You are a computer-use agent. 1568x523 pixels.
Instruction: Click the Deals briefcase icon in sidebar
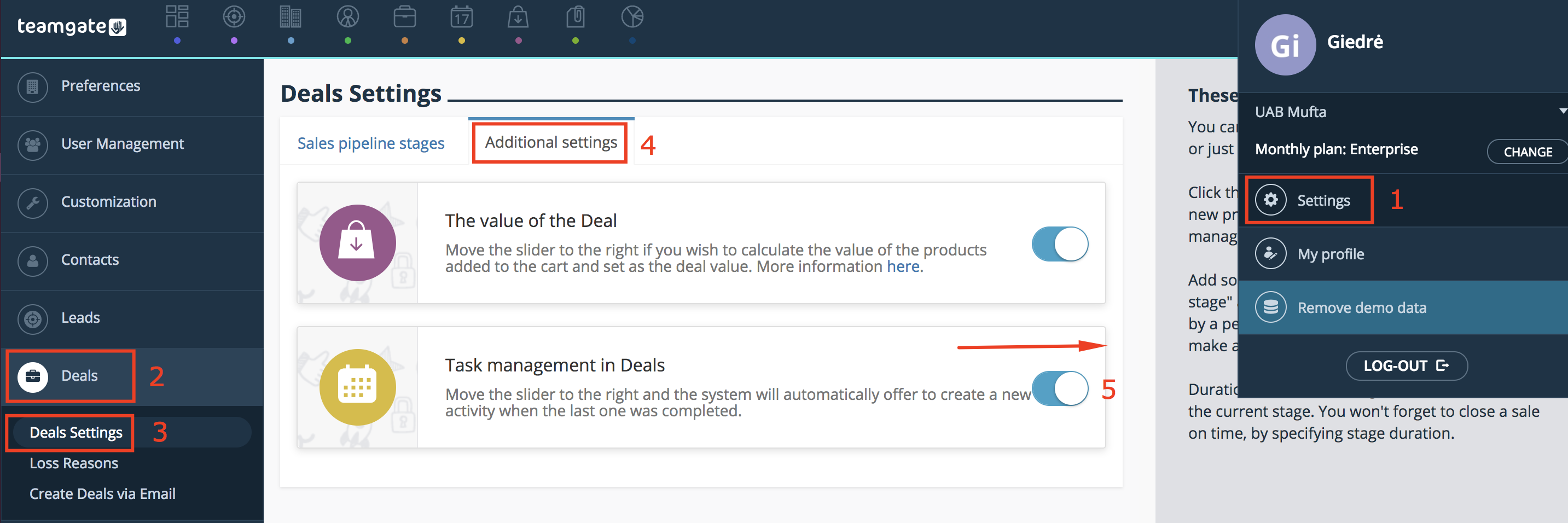click(x=33, y=376)
